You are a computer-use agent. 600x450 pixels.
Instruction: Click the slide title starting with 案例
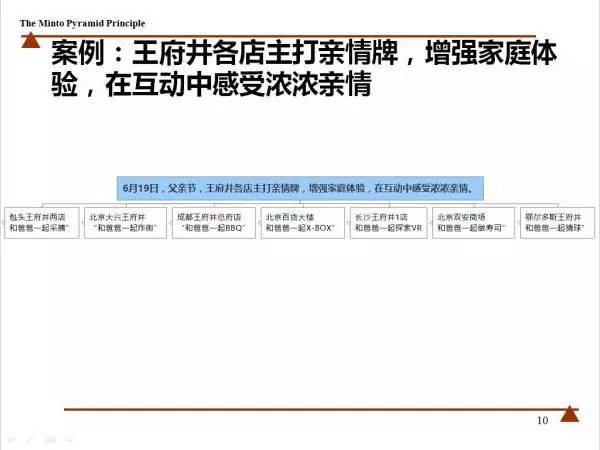[304, 68]
